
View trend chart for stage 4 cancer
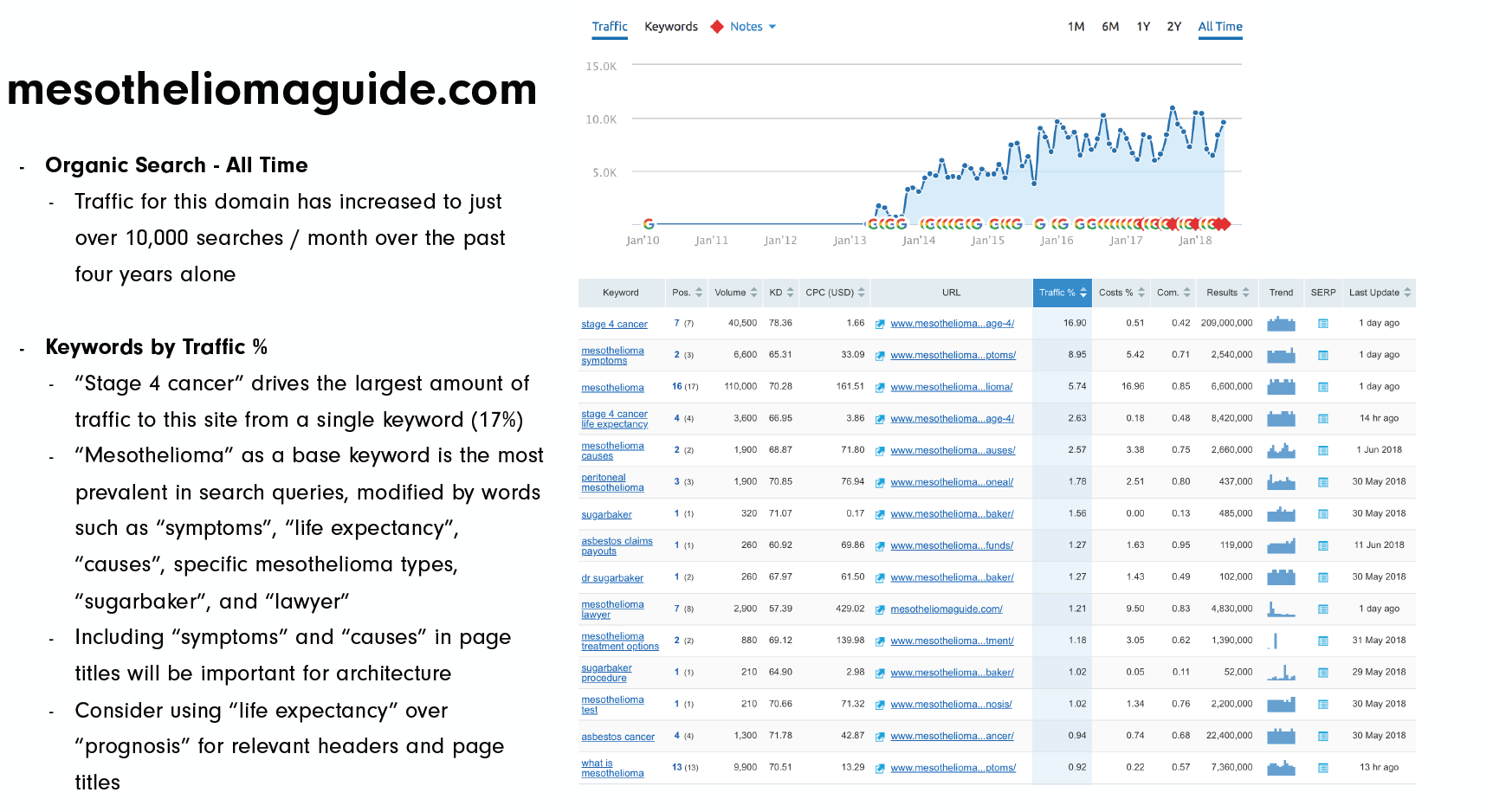point(1281,324)
